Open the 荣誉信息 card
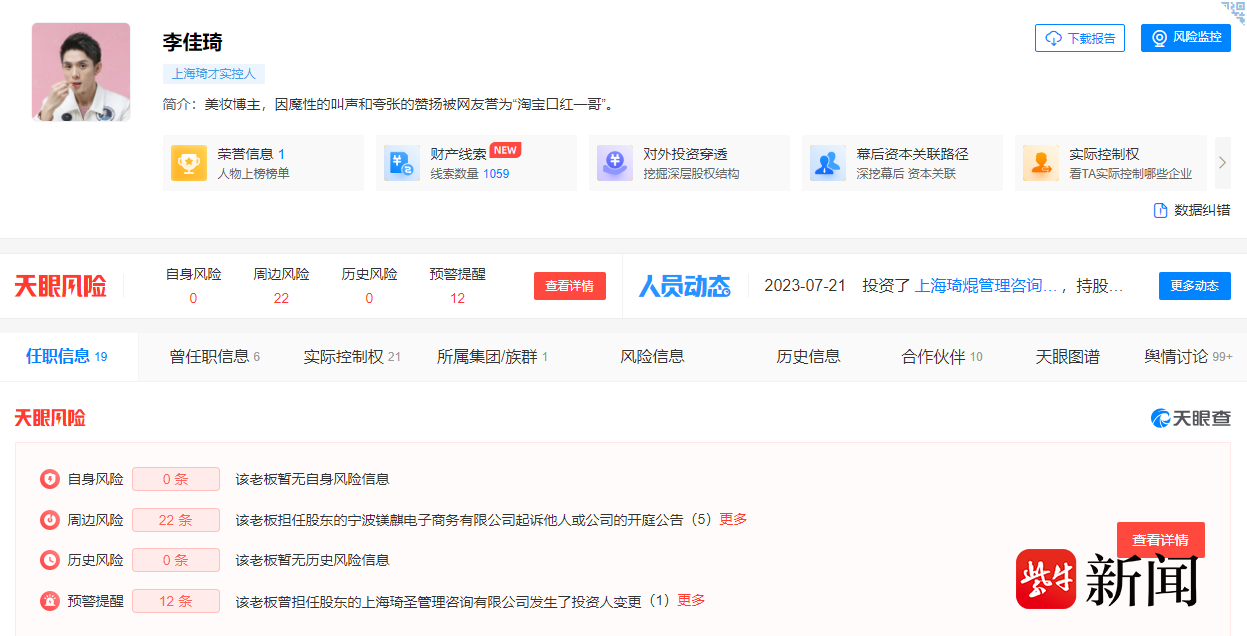Image resolution: width=1247 pixels, height=636 pixels. [x=263, y=163]
